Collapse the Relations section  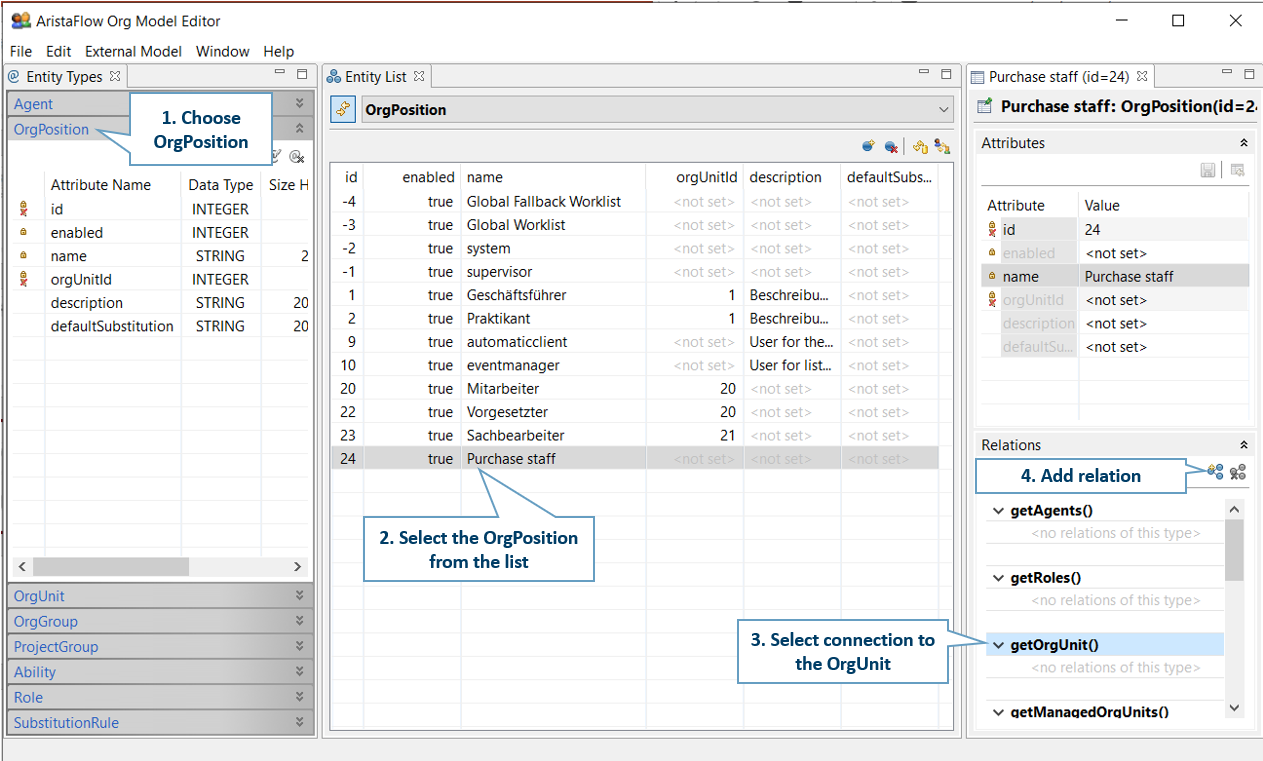click(x=1243, y=445)
